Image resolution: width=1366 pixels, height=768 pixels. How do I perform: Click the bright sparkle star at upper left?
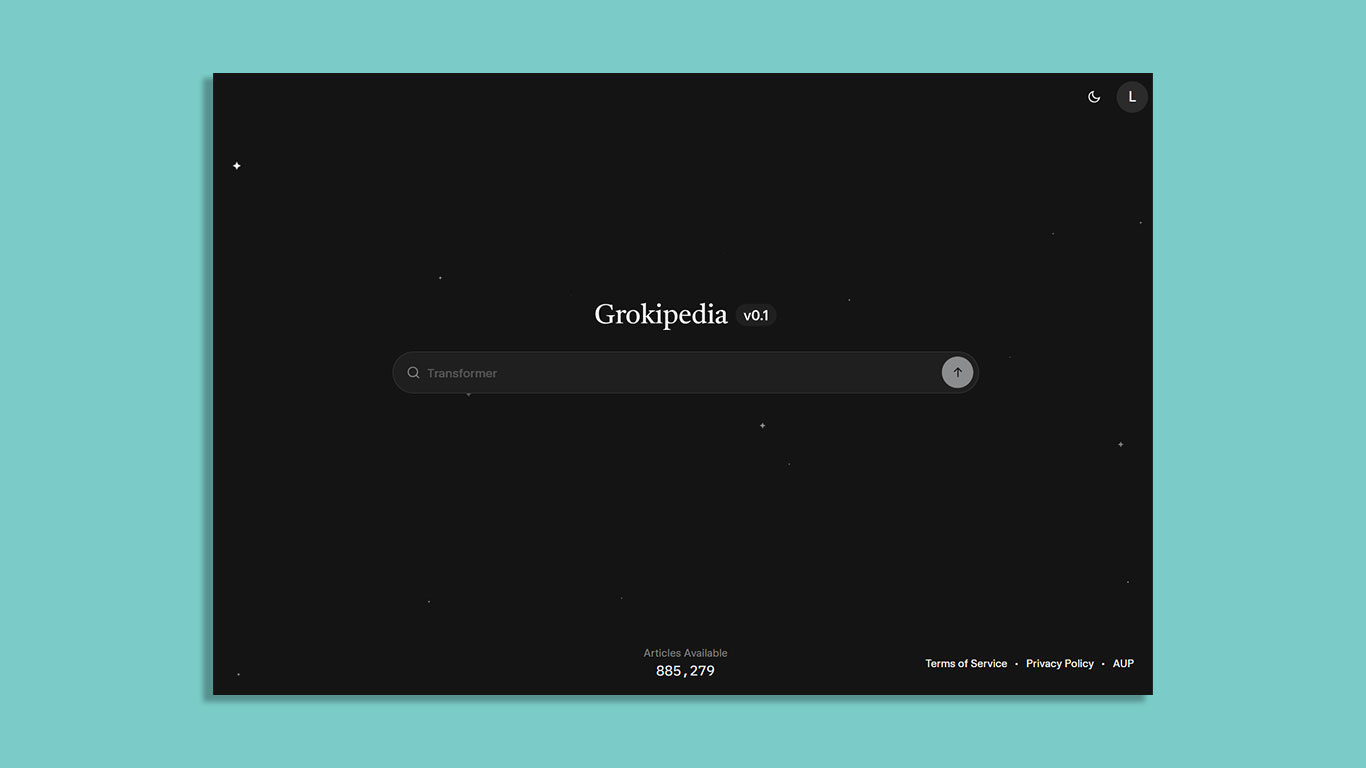coord(237,166)
